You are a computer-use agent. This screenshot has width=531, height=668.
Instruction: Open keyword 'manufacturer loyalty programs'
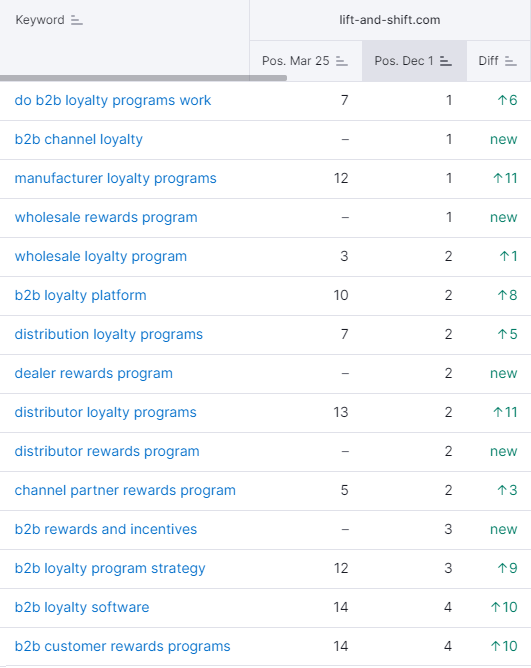[x=115, y=179]
